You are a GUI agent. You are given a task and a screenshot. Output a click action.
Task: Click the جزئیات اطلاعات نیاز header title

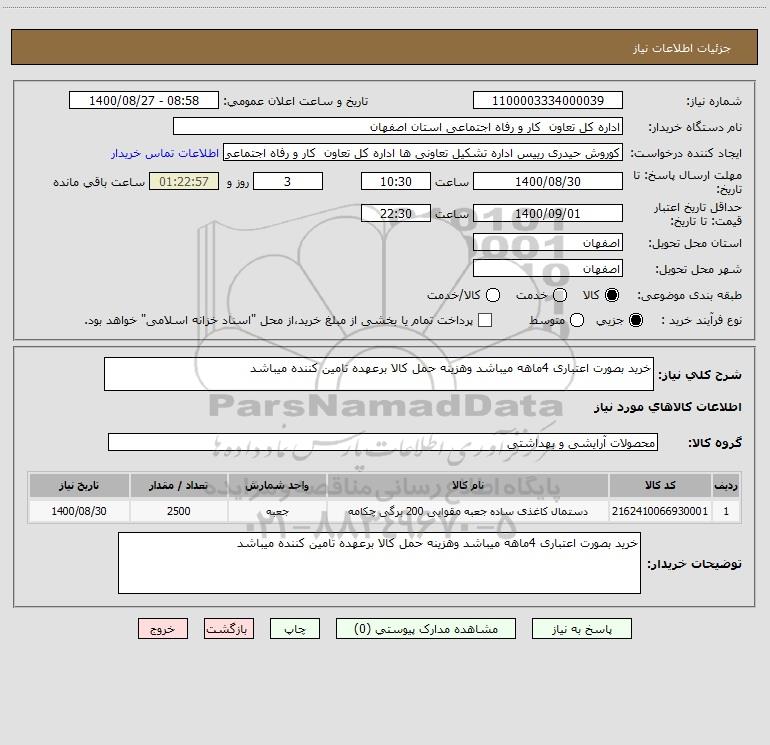click(x=681, y=48)
